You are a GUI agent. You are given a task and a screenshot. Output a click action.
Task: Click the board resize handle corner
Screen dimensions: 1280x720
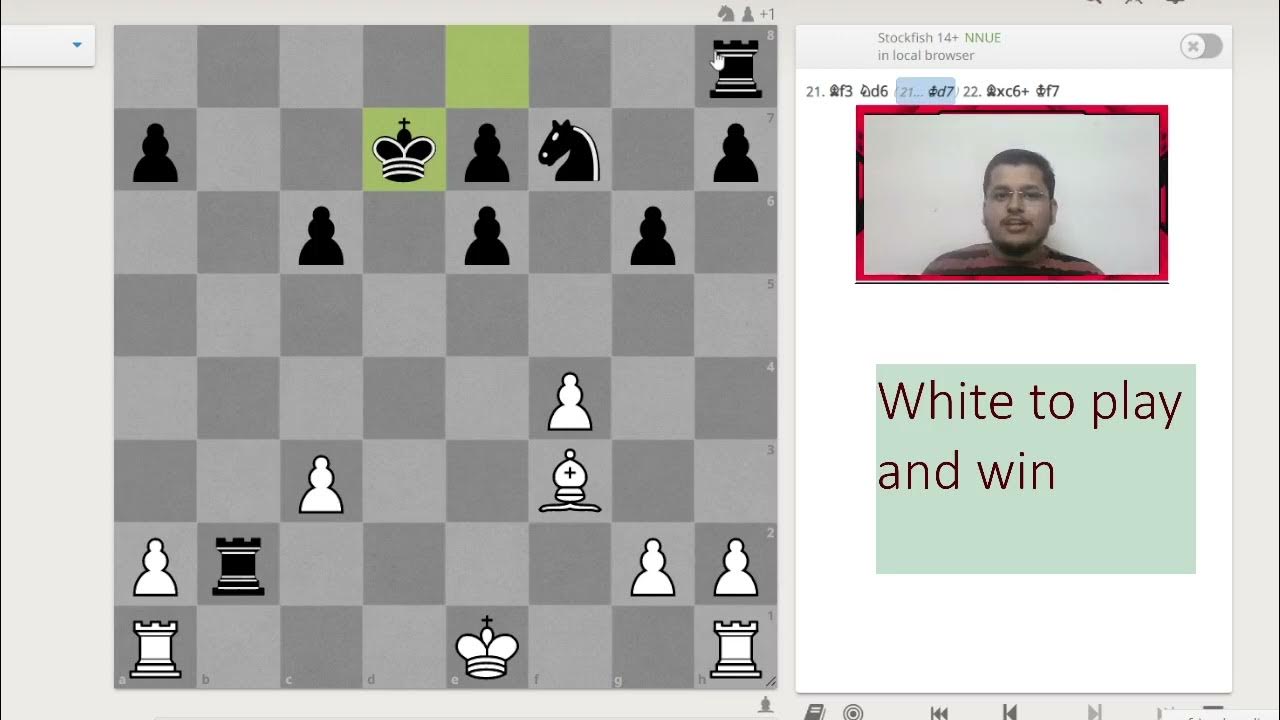[771, 681]
